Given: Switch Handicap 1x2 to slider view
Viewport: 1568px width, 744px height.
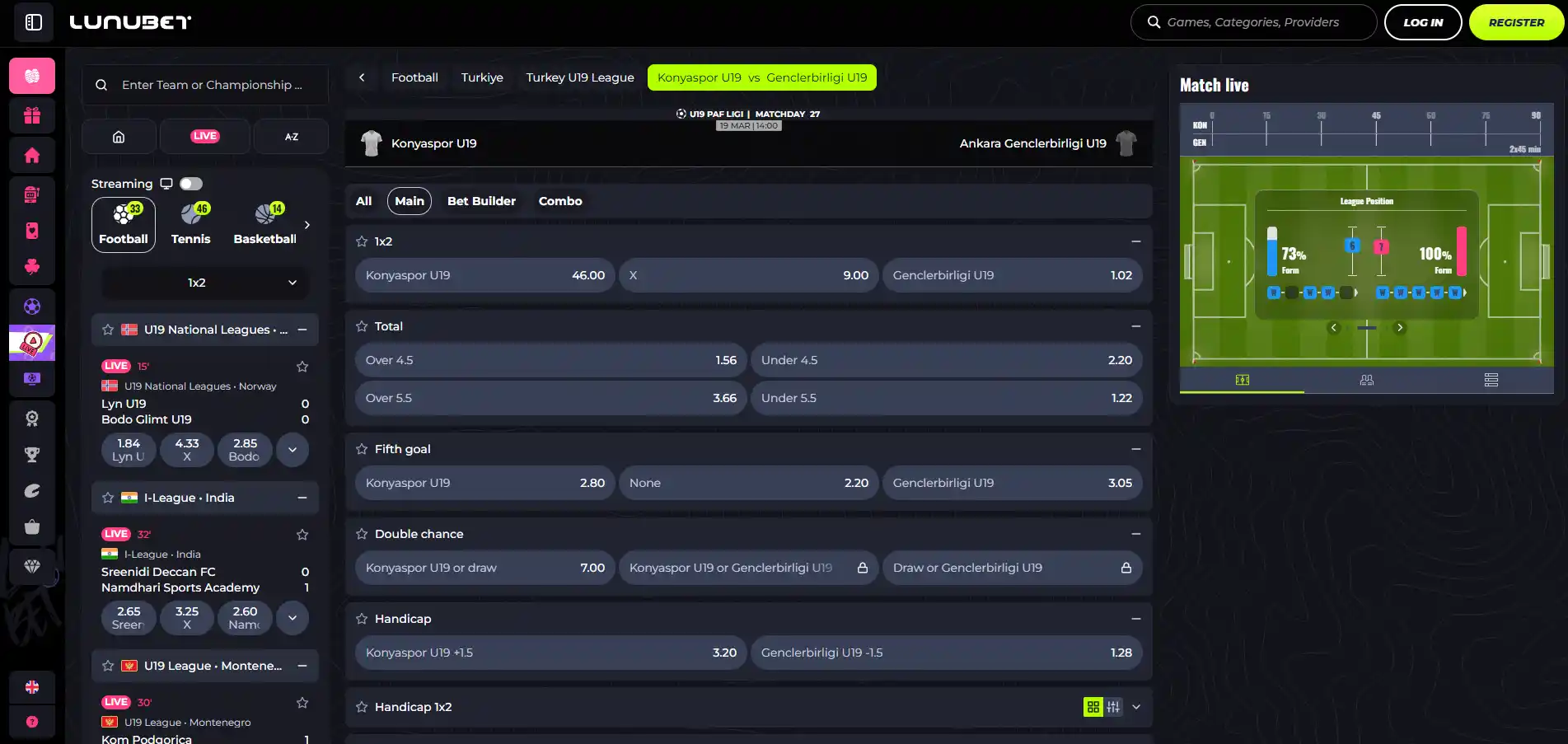Looking at the screenshot, I should (x=1113, y=707).
